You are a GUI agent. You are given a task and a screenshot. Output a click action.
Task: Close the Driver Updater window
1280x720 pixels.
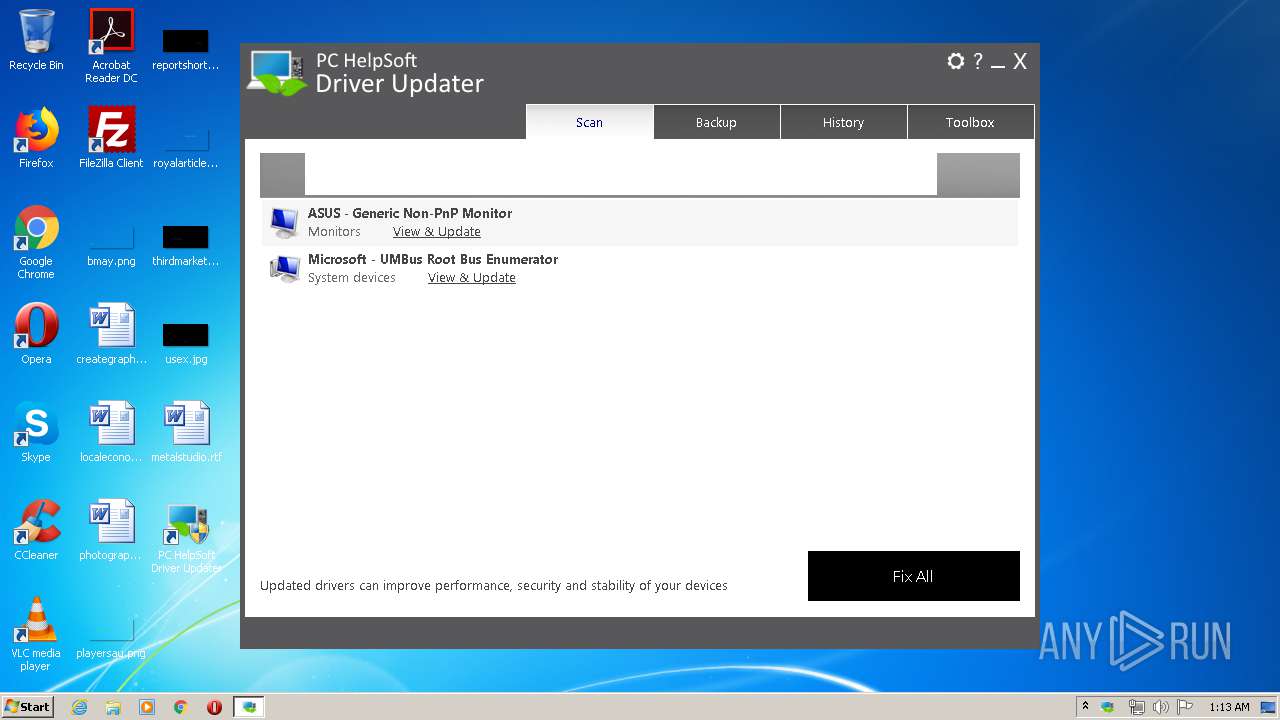[1020, 61]
